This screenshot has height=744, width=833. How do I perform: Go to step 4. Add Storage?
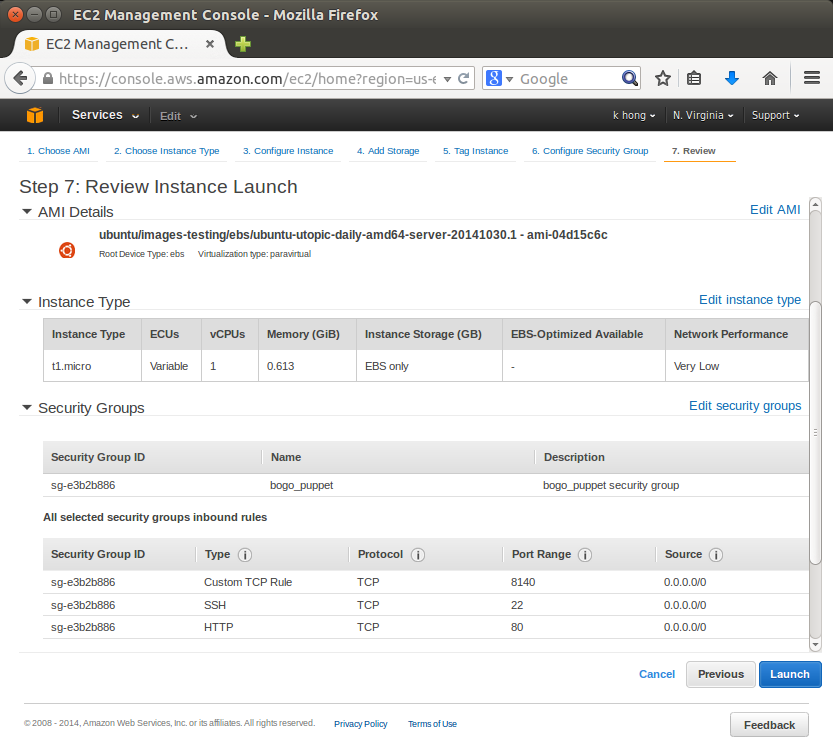388,151
